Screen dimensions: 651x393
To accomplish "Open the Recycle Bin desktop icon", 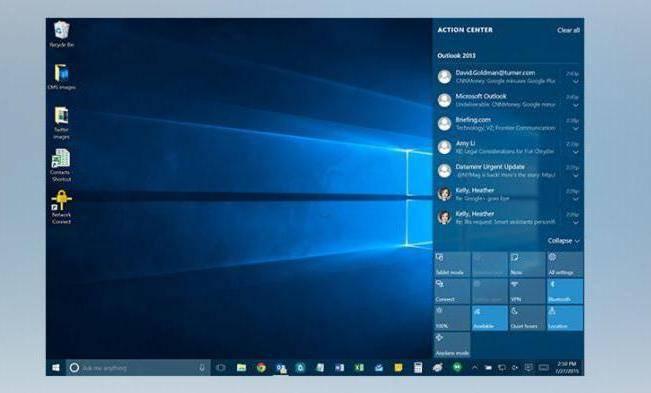I will coord(61,34).
